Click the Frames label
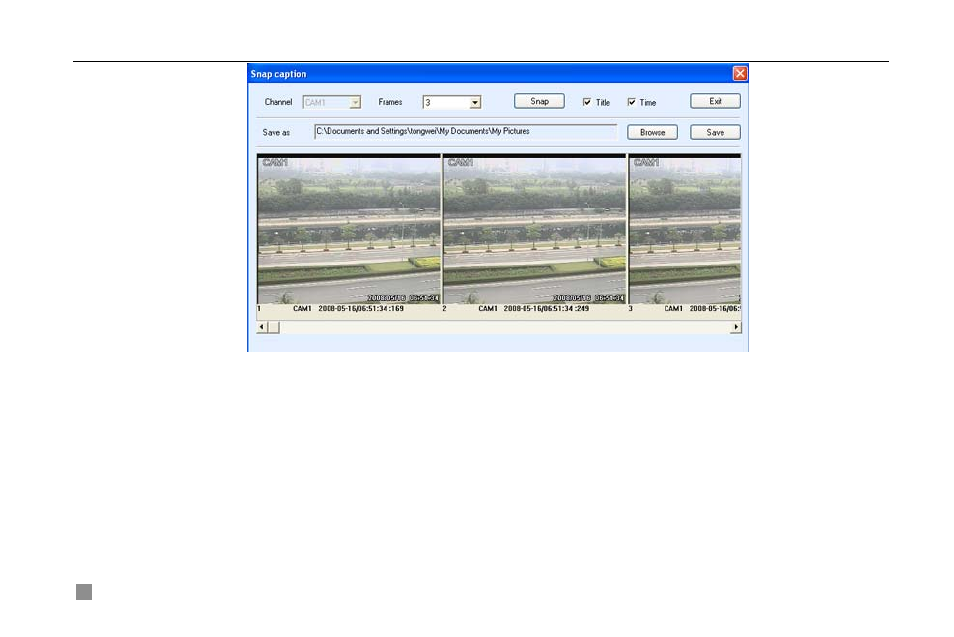This screenshot has height=637, width=954. coord(390,102)
